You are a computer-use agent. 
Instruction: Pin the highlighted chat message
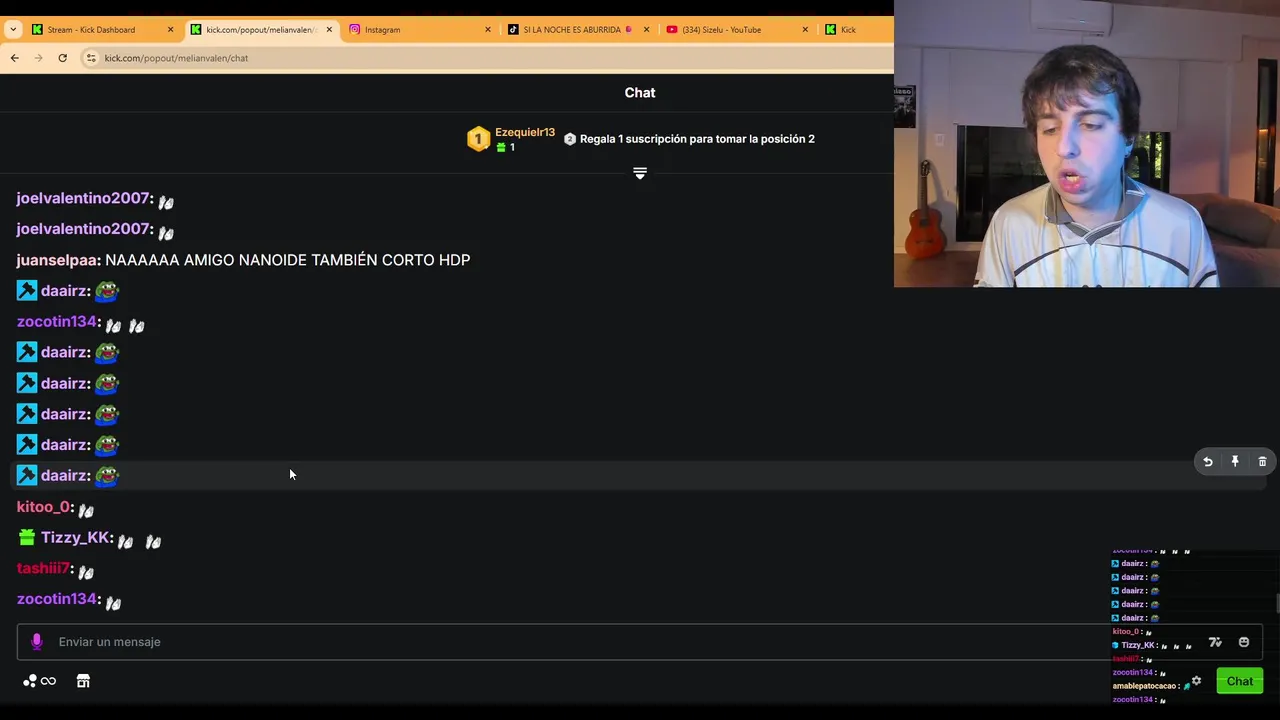click(1235, 461)
